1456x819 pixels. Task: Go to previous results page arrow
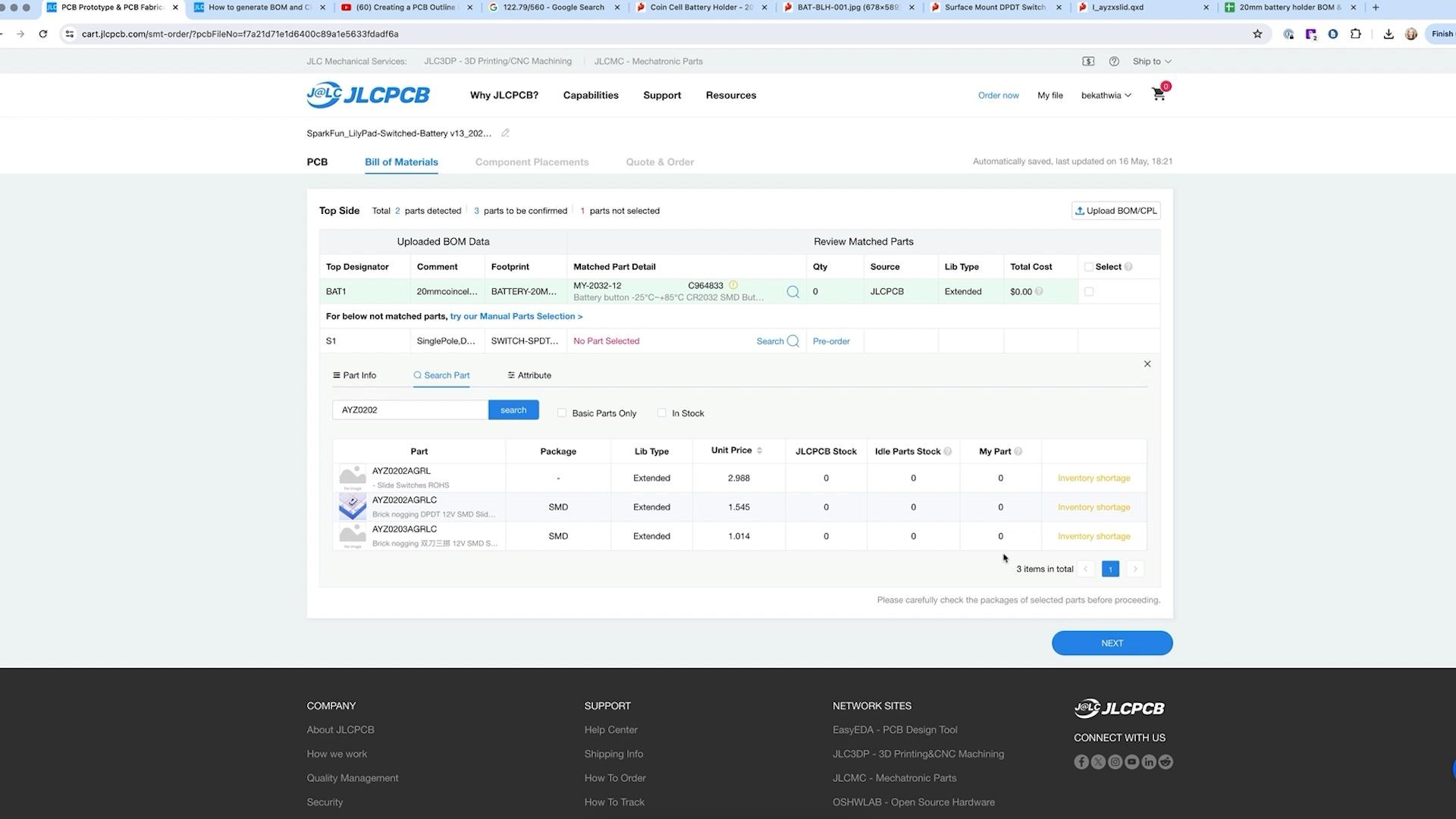[1086, 570]
